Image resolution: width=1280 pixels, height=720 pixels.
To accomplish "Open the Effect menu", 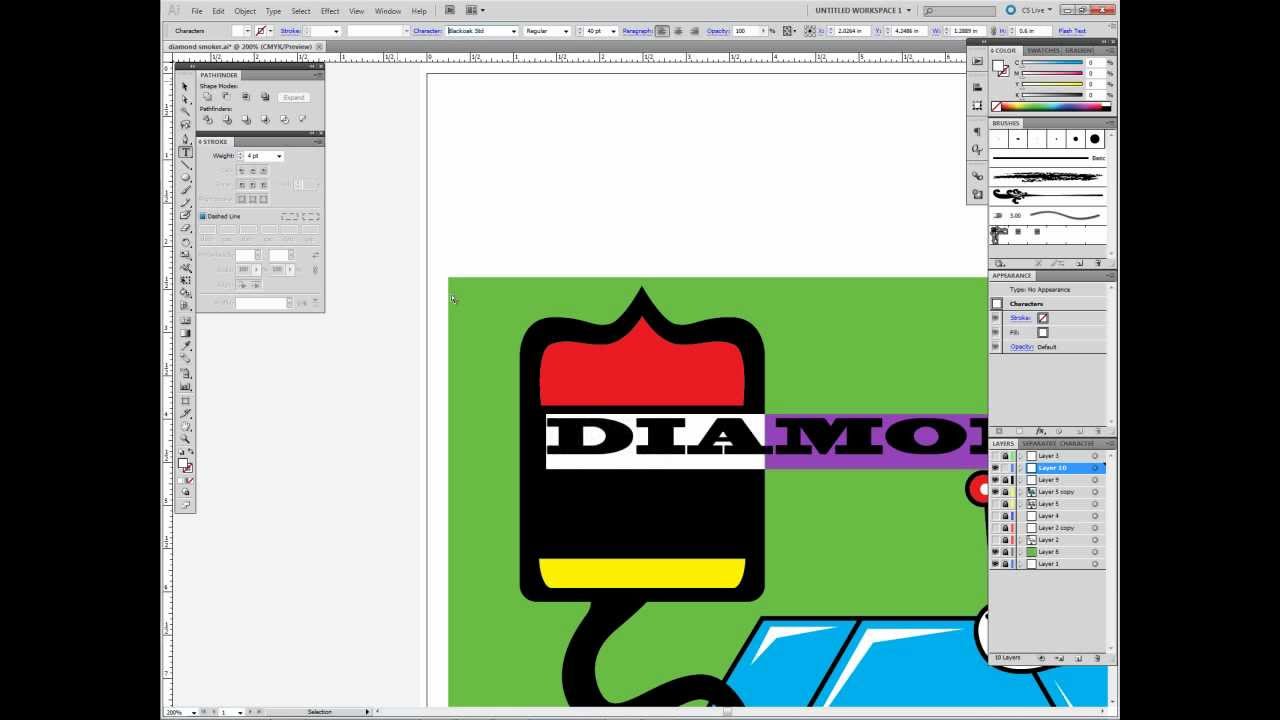I will coord(330,11).
